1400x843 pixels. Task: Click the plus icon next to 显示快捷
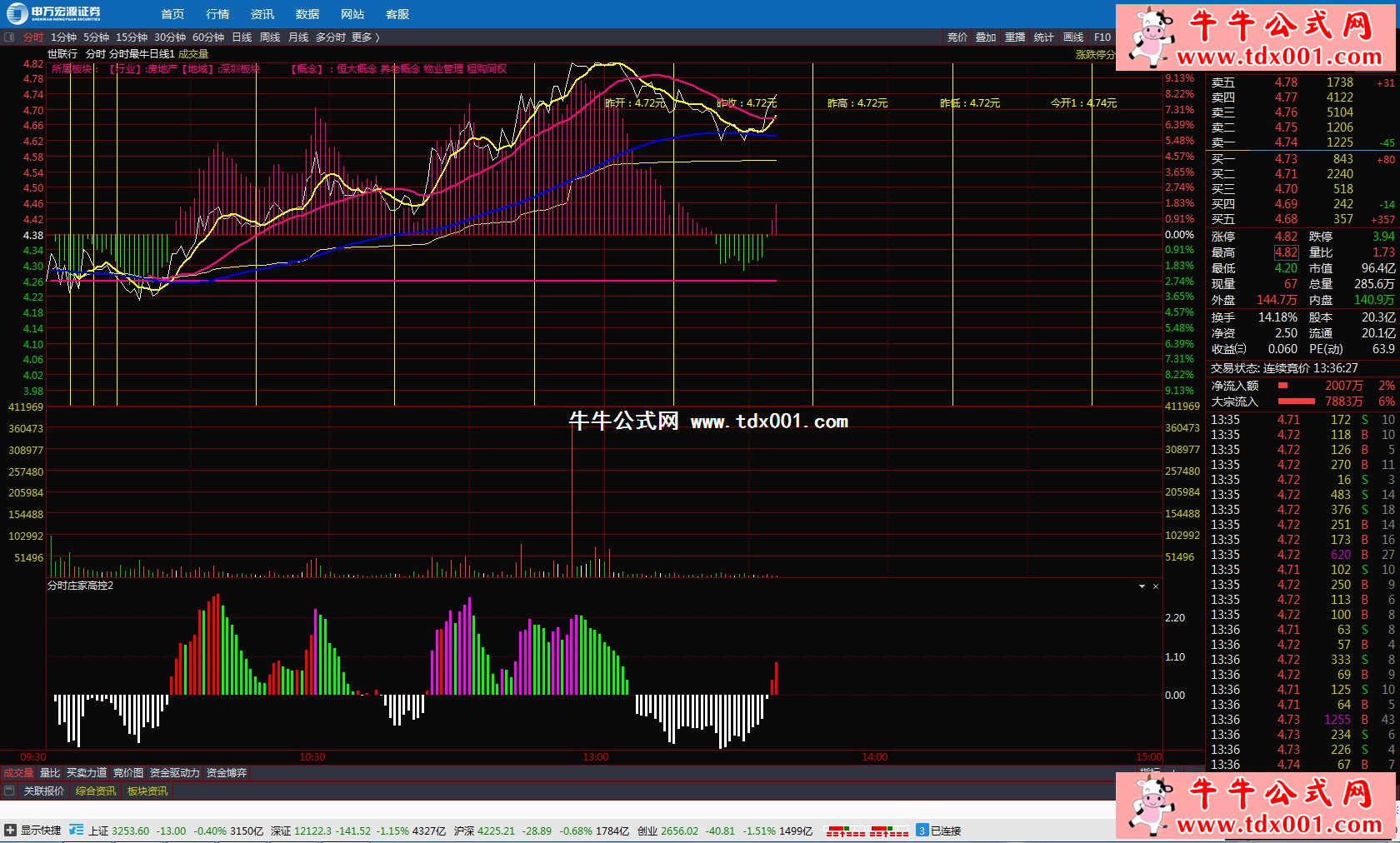pos(10,830)
